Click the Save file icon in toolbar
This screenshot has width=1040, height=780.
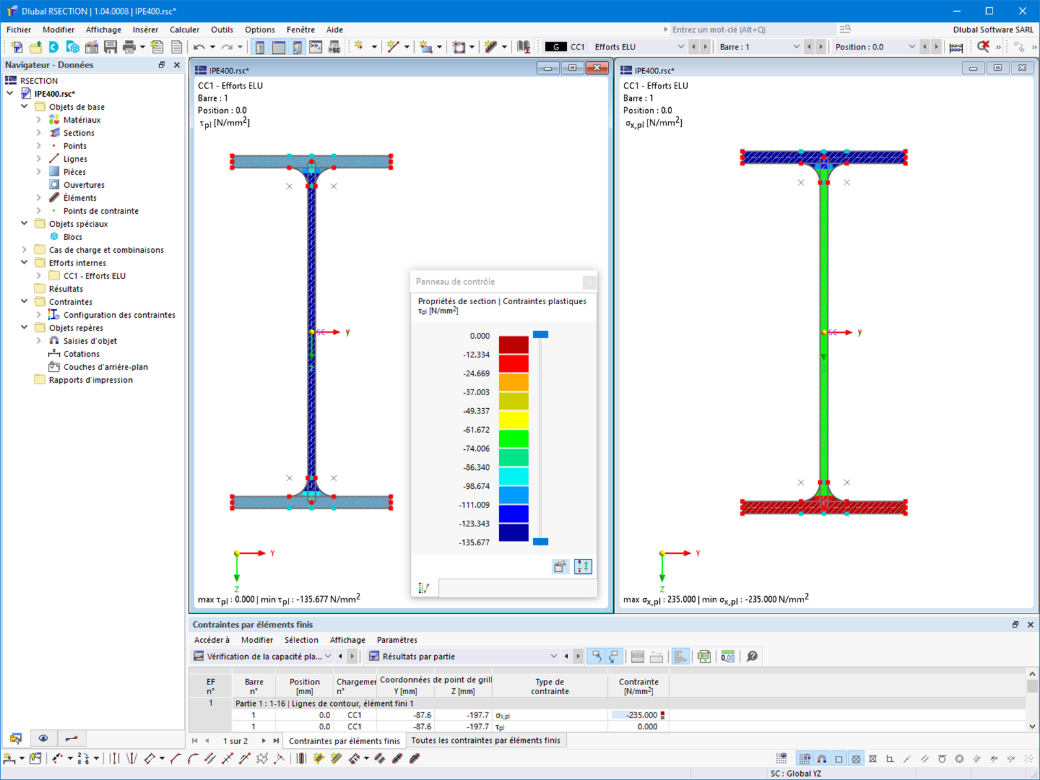110,47
